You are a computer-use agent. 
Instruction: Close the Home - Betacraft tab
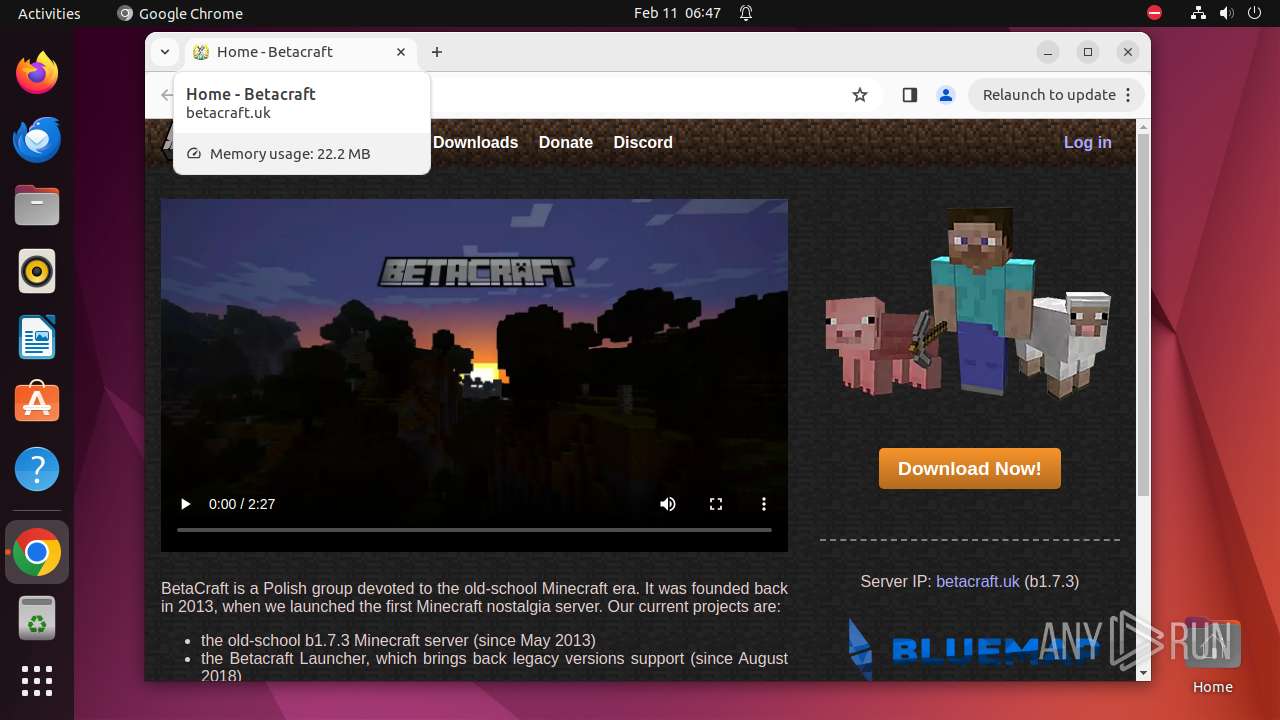coord(401,52)
